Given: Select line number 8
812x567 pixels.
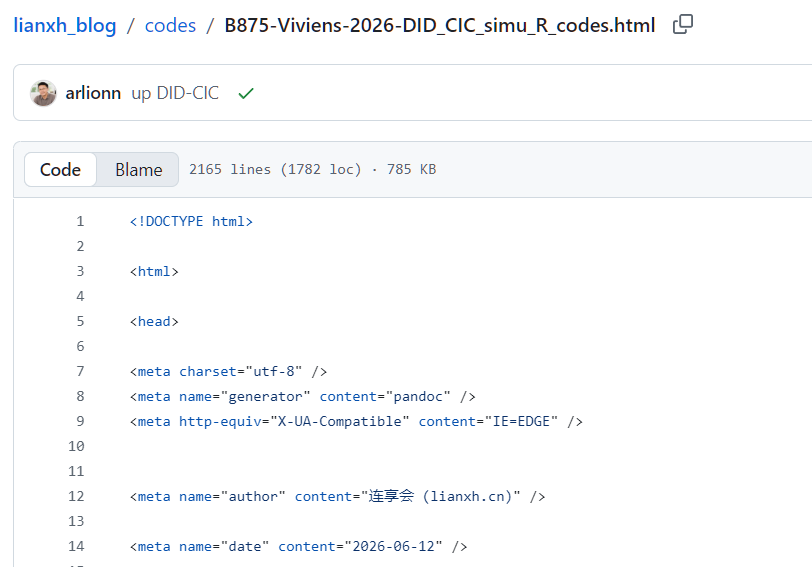Looking at the screenshot, I should tap(80, 397).
